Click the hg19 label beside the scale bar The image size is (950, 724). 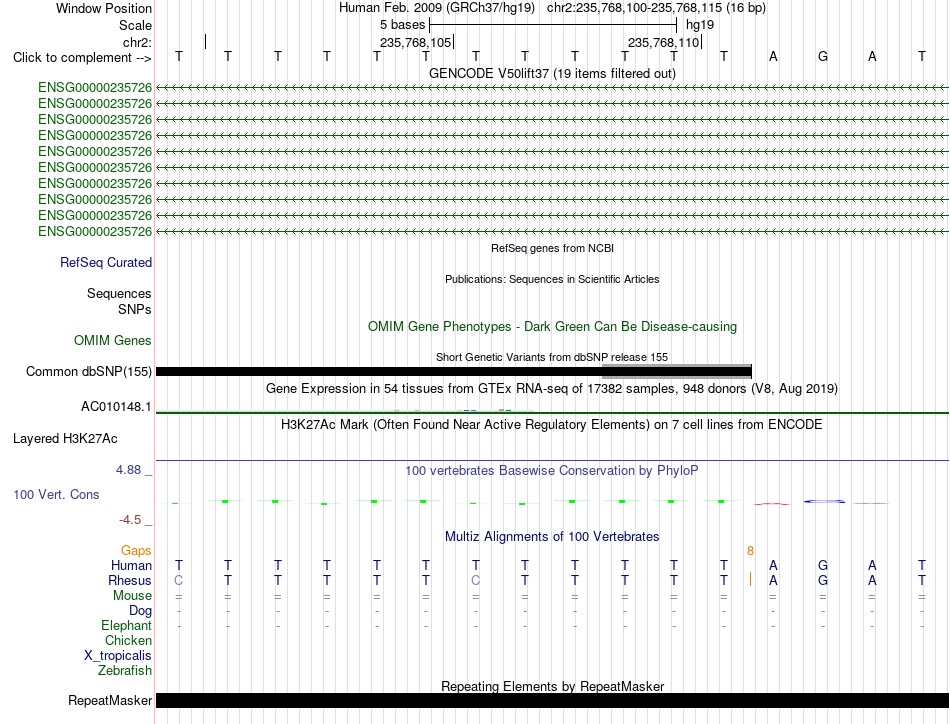pyautogui.click(x=700, y=25)
